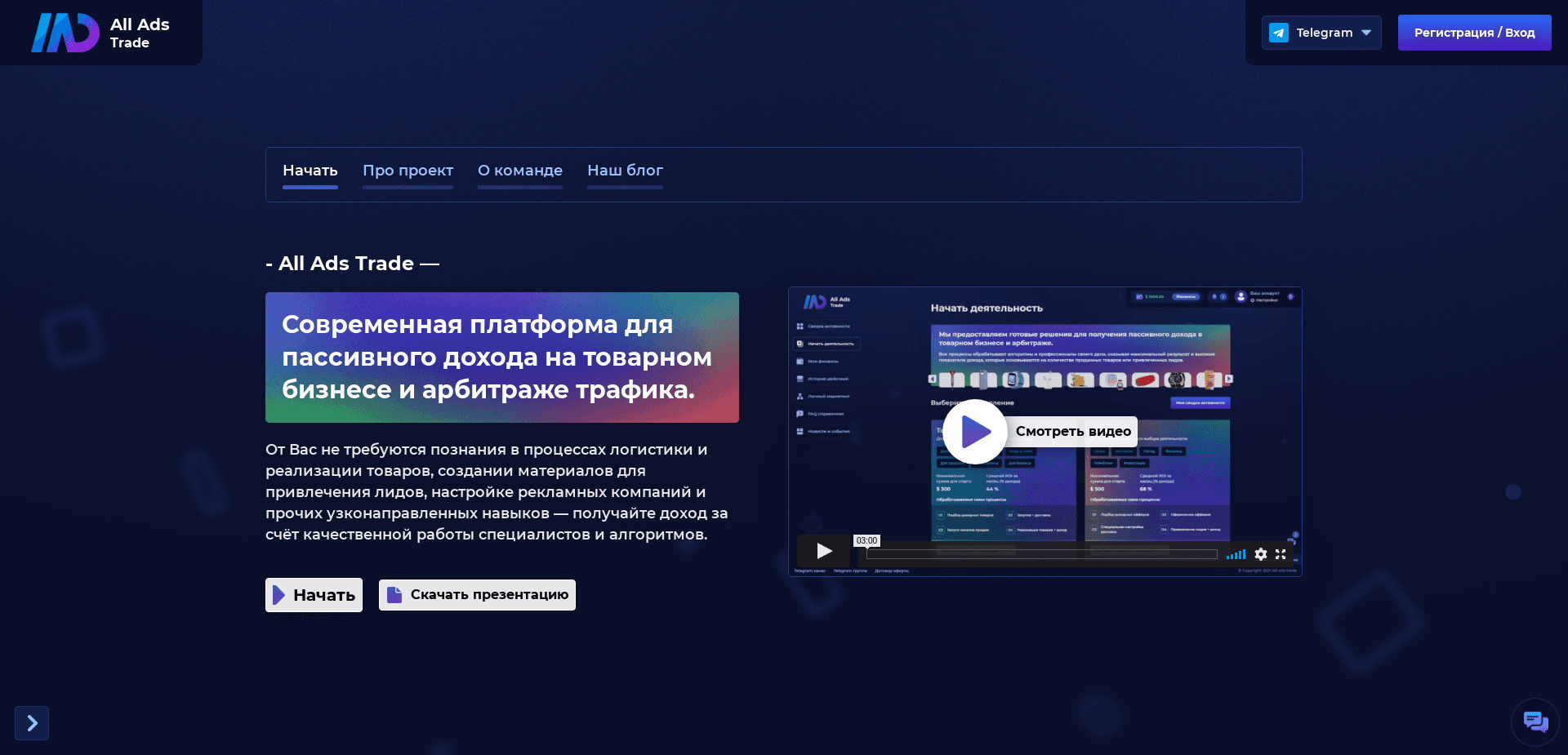Open the О команде tab
The height and width of the screenshot is (755, 1568).
coord(519,171)
